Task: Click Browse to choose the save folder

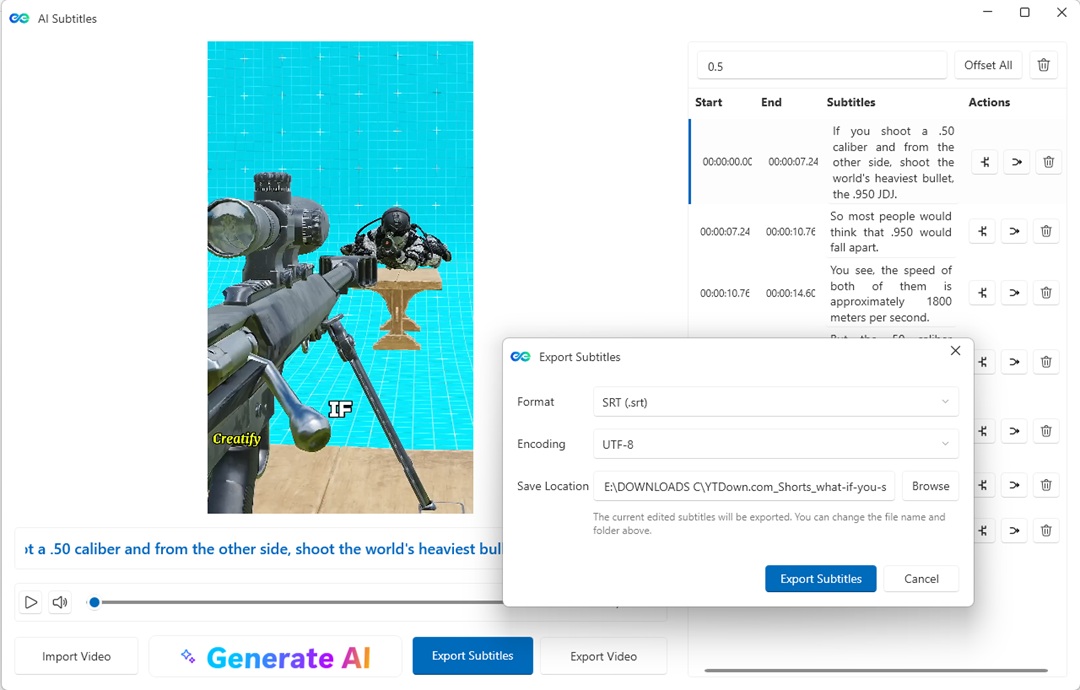Action: pos(931,486)
